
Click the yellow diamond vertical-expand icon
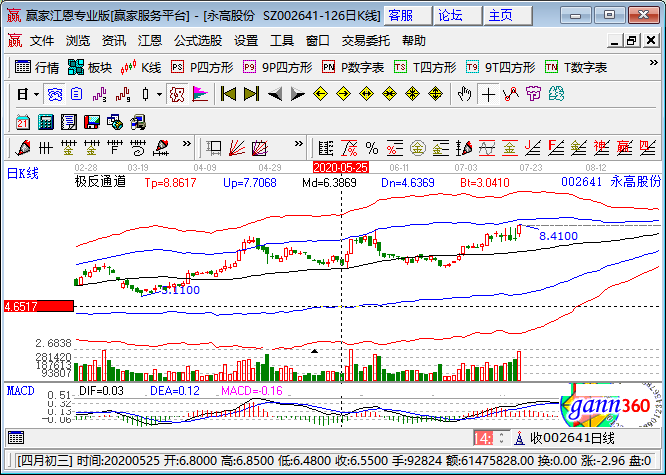[435, 94]
